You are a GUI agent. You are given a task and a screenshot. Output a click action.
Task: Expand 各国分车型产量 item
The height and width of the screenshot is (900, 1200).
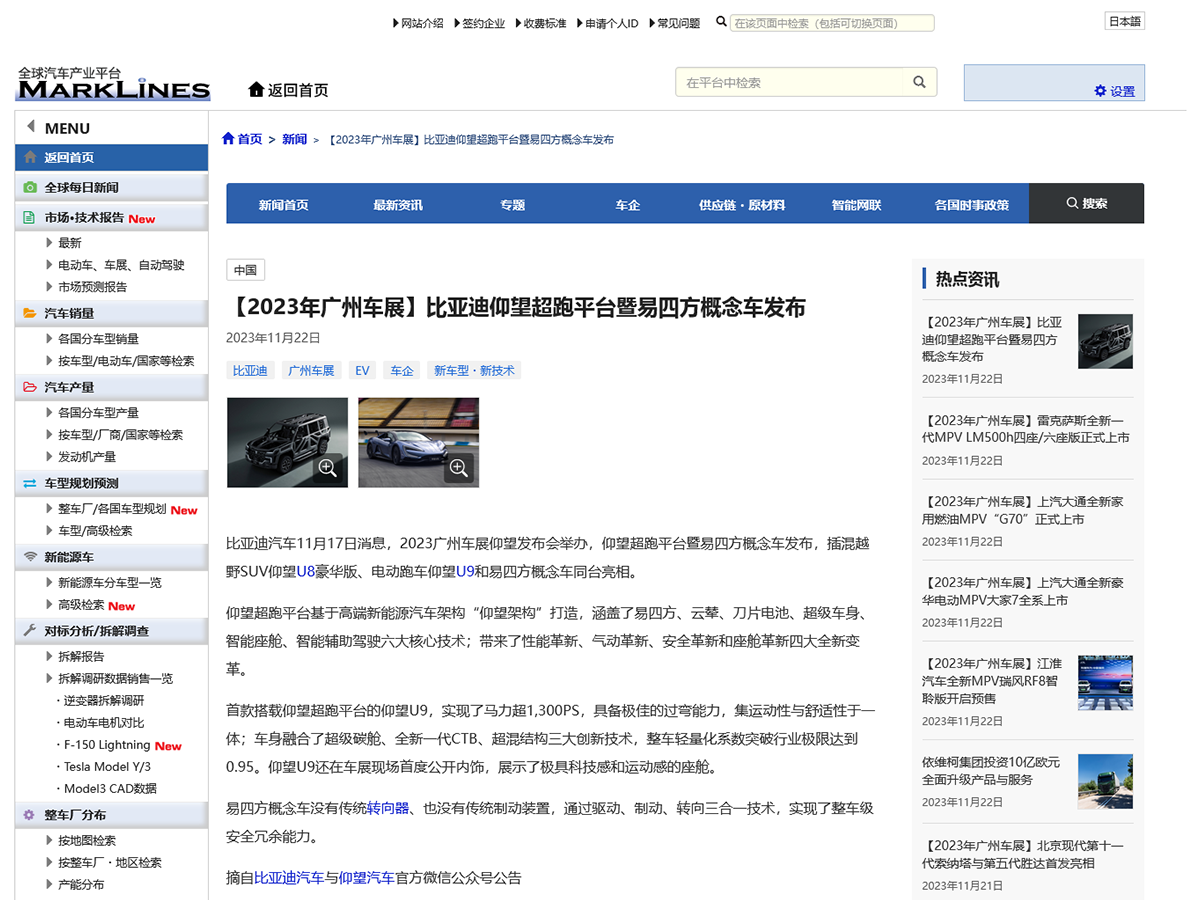(x=92, y=413)
